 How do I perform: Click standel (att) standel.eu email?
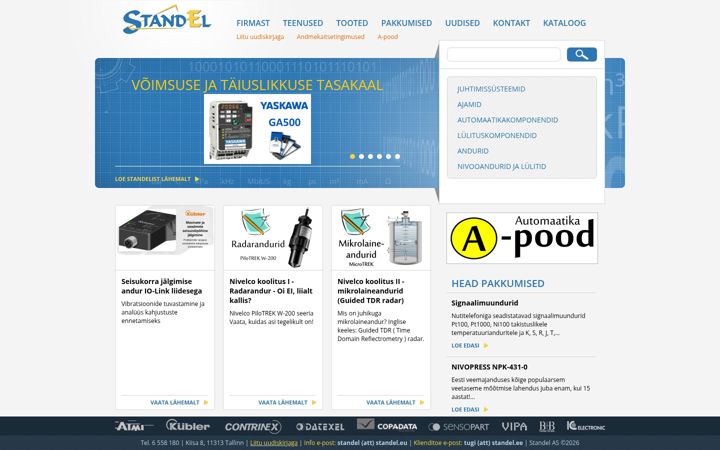pos(372,443)
